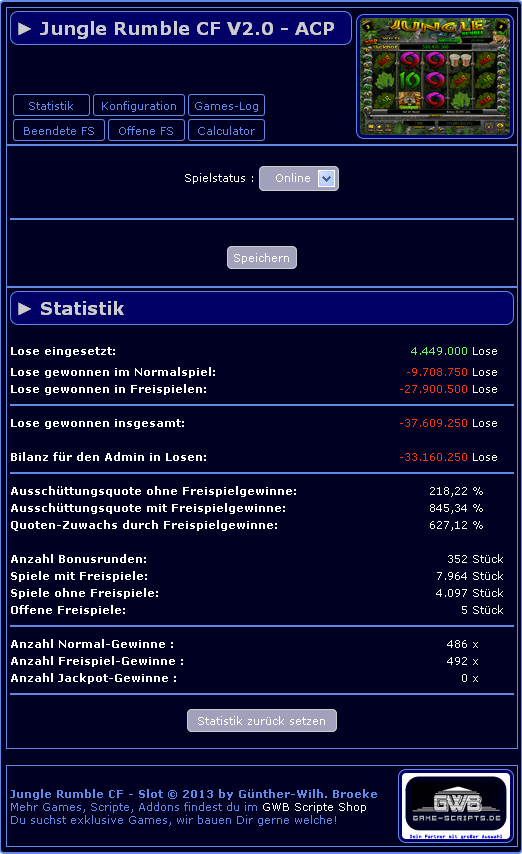Click the Bilanz für den Admin value
Image resolution: width=522 pixels, height=854 pixels.
[x=433, y=456]
